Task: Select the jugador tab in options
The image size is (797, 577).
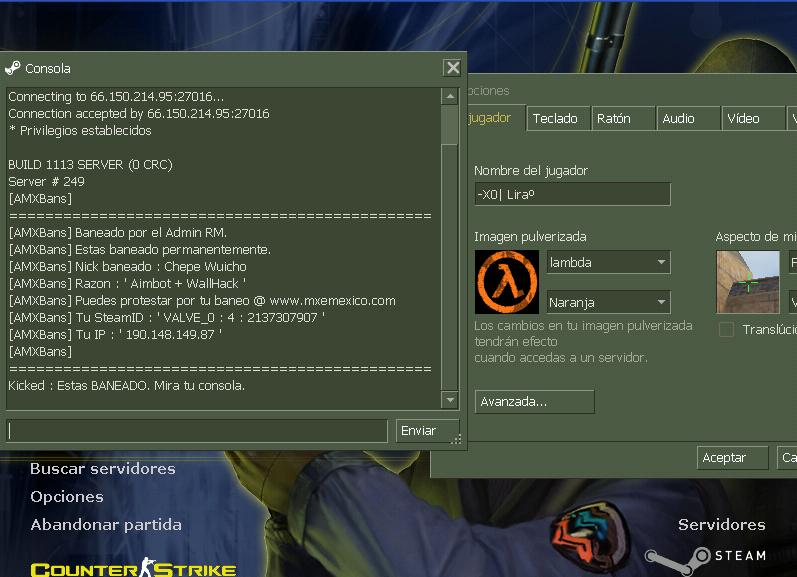Action: [492, 118]
